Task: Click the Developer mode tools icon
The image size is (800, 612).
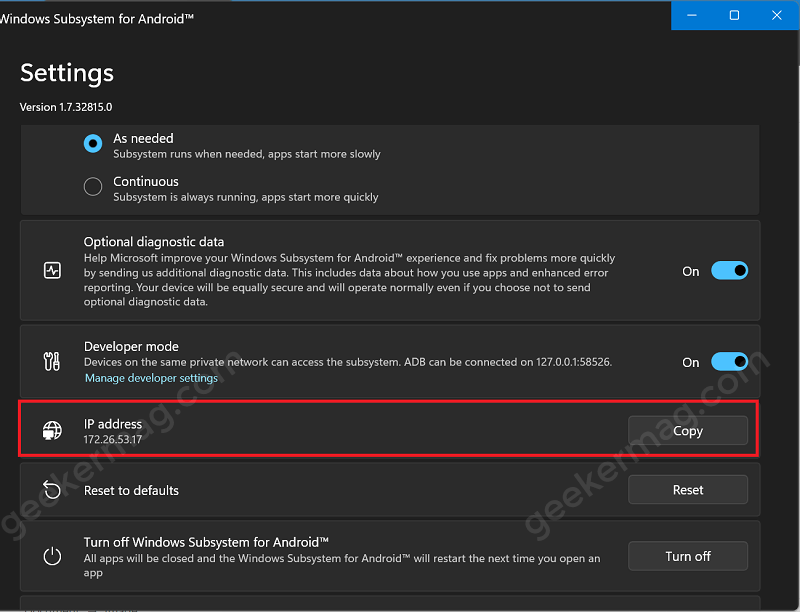Action: pyautogui.click(x=52, y=362)
